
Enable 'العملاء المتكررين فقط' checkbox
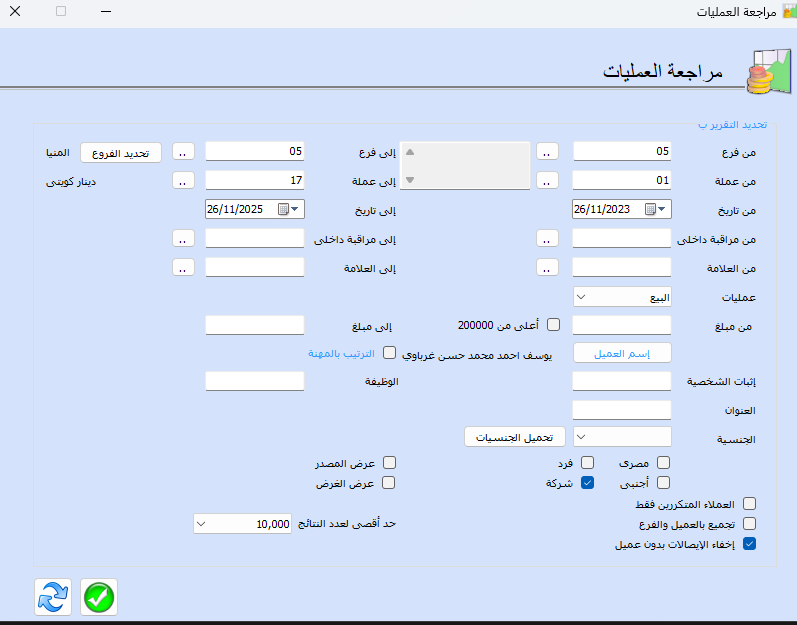coord(749,504)
